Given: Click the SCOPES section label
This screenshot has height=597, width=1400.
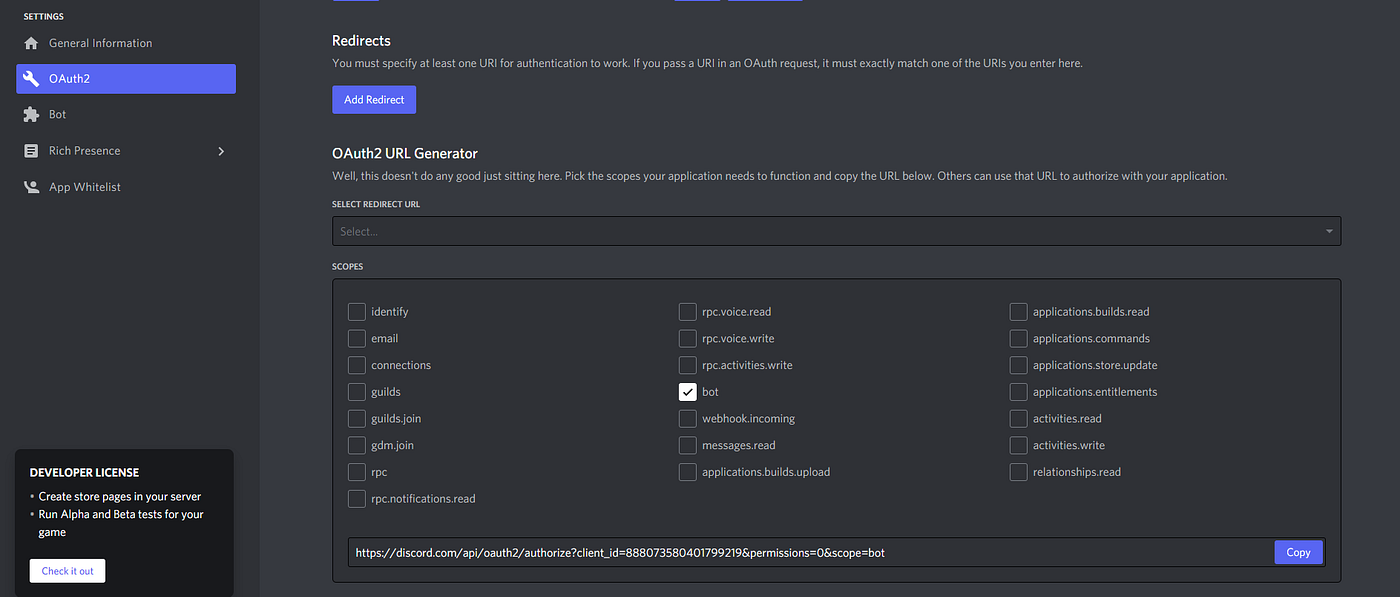Looking at the screenshot, I should coord(348,267).
